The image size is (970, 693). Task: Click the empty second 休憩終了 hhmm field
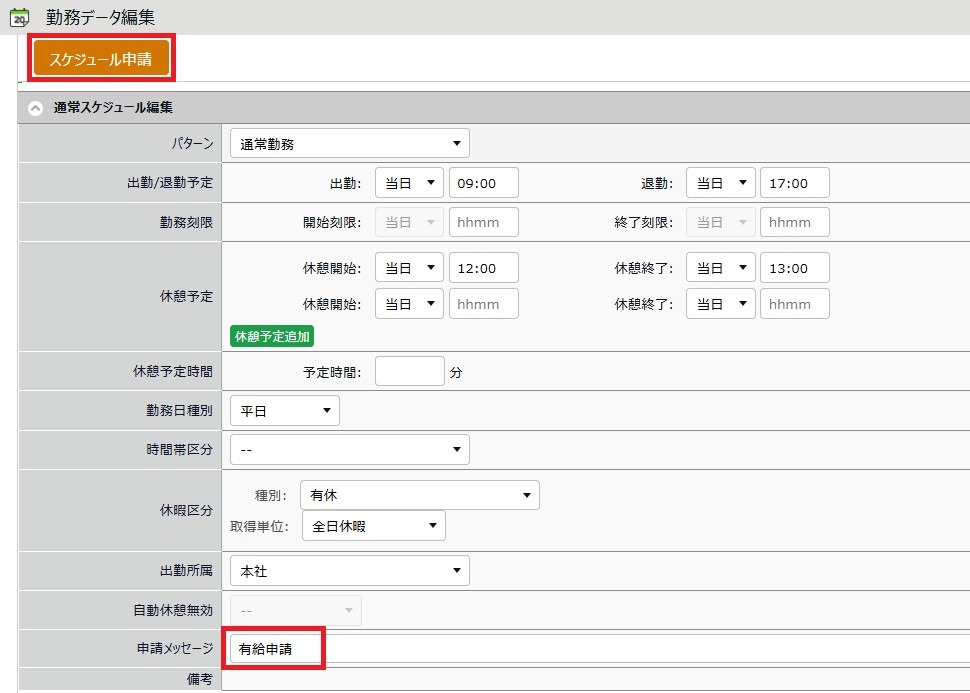tap(795, 304)
